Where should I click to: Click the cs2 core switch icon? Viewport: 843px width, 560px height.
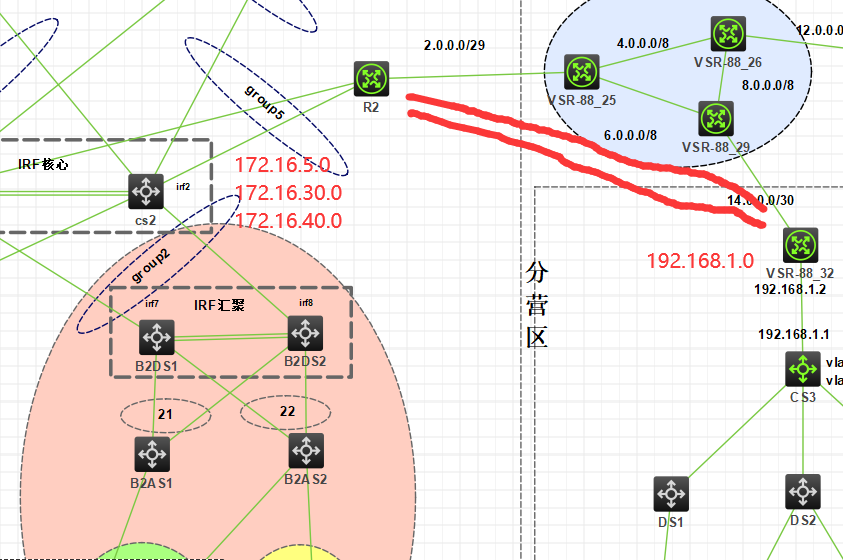146,191
